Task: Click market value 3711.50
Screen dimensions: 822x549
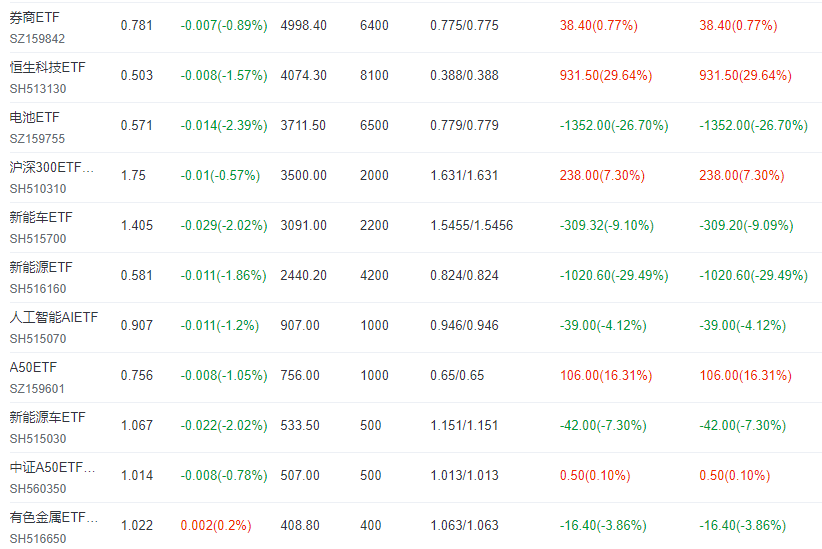Action: (303, 126)
